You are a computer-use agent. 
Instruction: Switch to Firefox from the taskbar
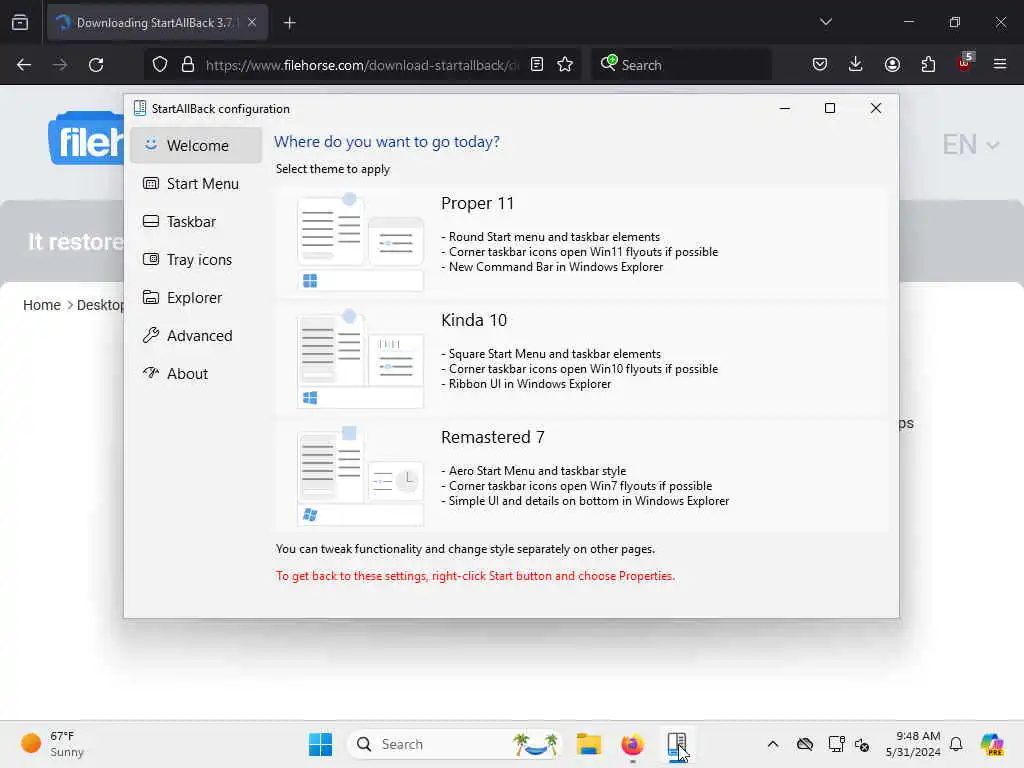point(632,744)
